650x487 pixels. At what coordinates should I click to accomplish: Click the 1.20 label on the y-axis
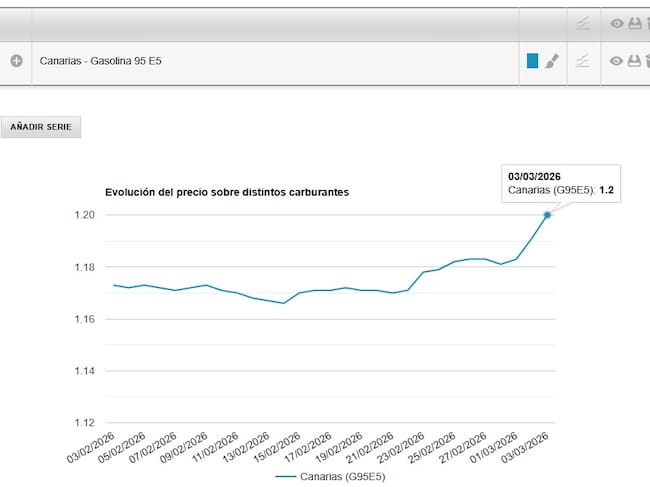(83, 215)
